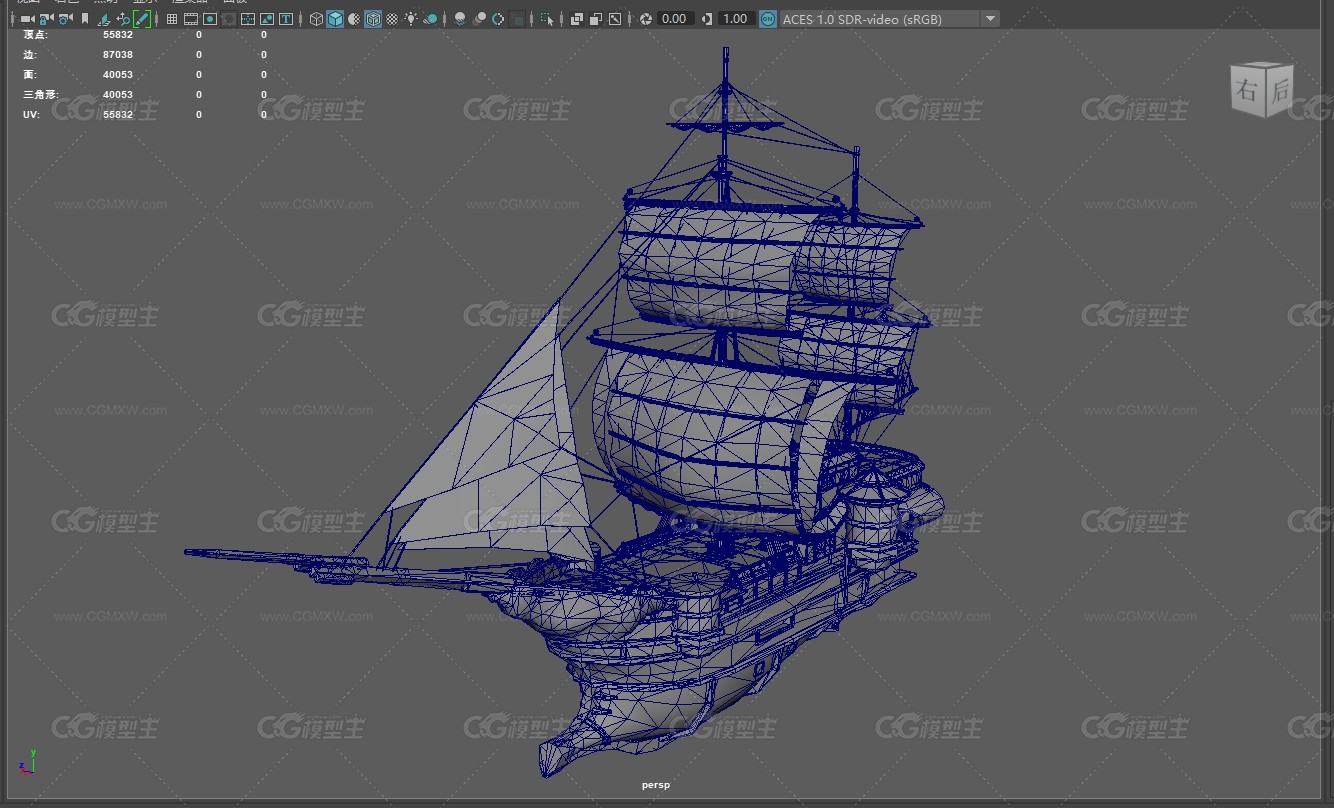Activate the 2D Pan/Zoom icon
This screenshot has width=1334, height=808.
click(x=123, y=18)
